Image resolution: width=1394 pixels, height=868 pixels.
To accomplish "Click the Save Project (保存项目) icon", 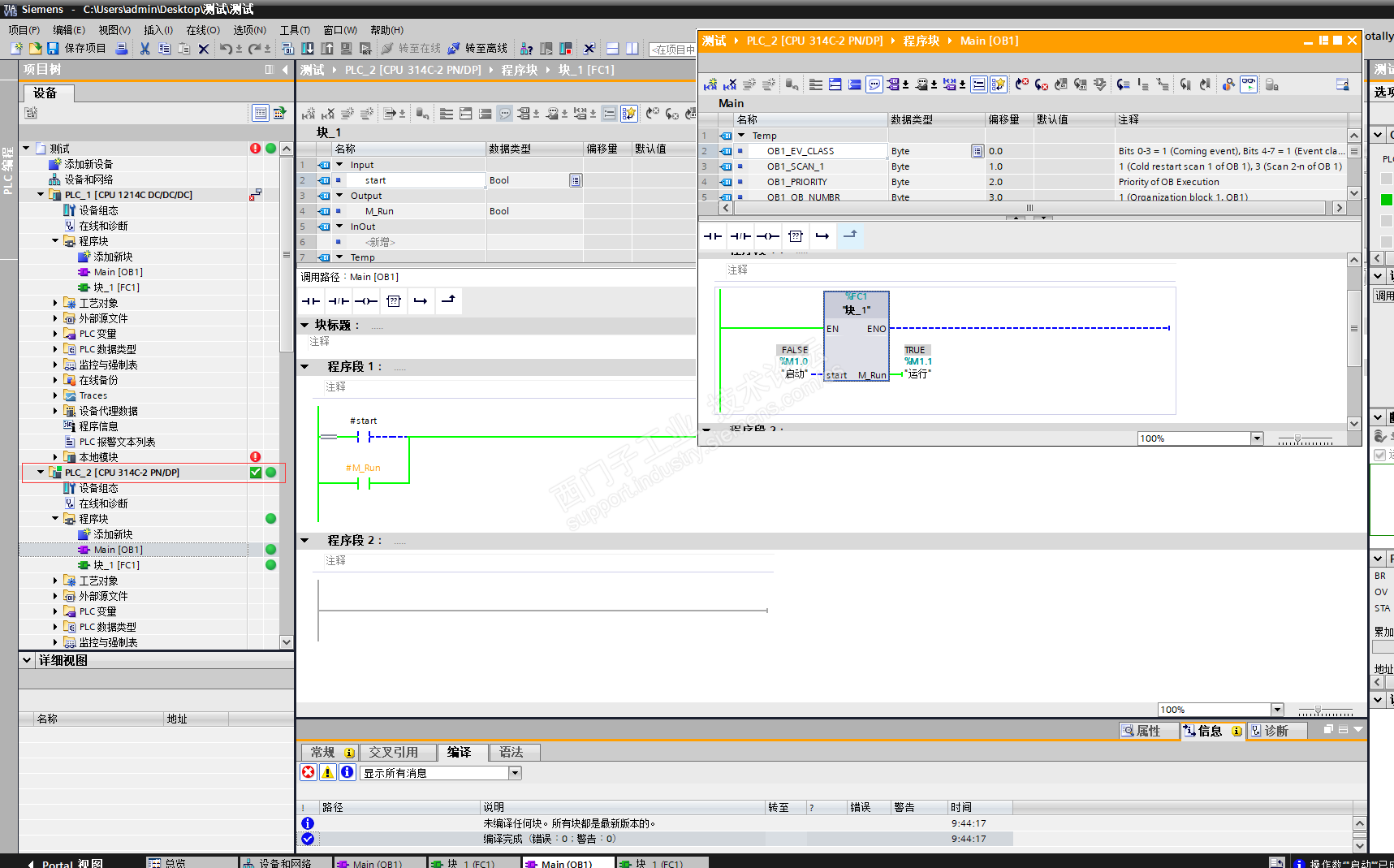I will click(53, 49).
